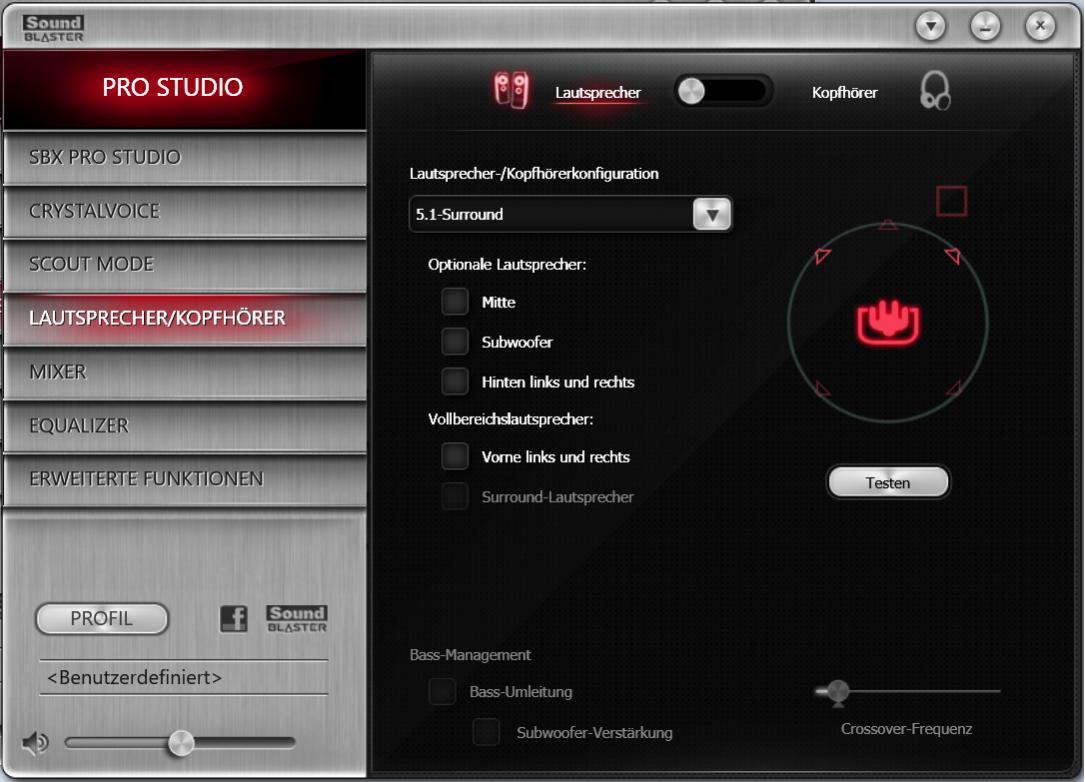Click the rear-left speaker triangle in the diagram
This screenshot has width=1085, height=782.
point(822,388)
